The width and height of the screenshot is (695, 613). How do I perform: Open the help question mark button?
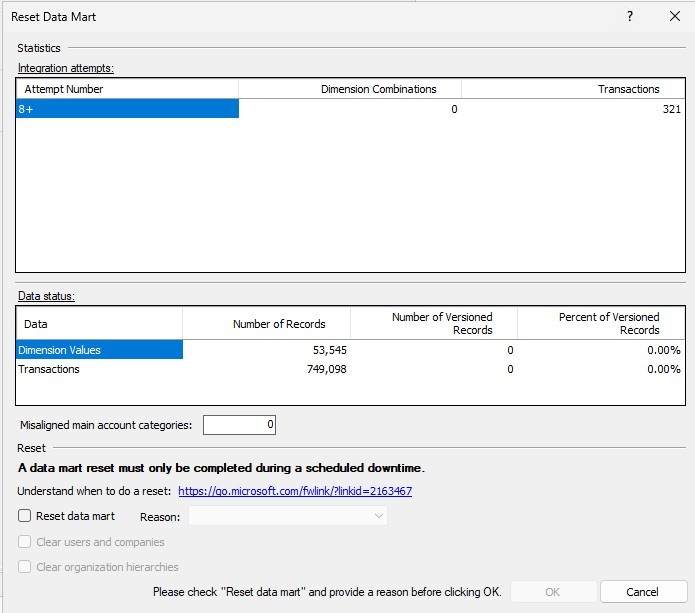[630, 16]
